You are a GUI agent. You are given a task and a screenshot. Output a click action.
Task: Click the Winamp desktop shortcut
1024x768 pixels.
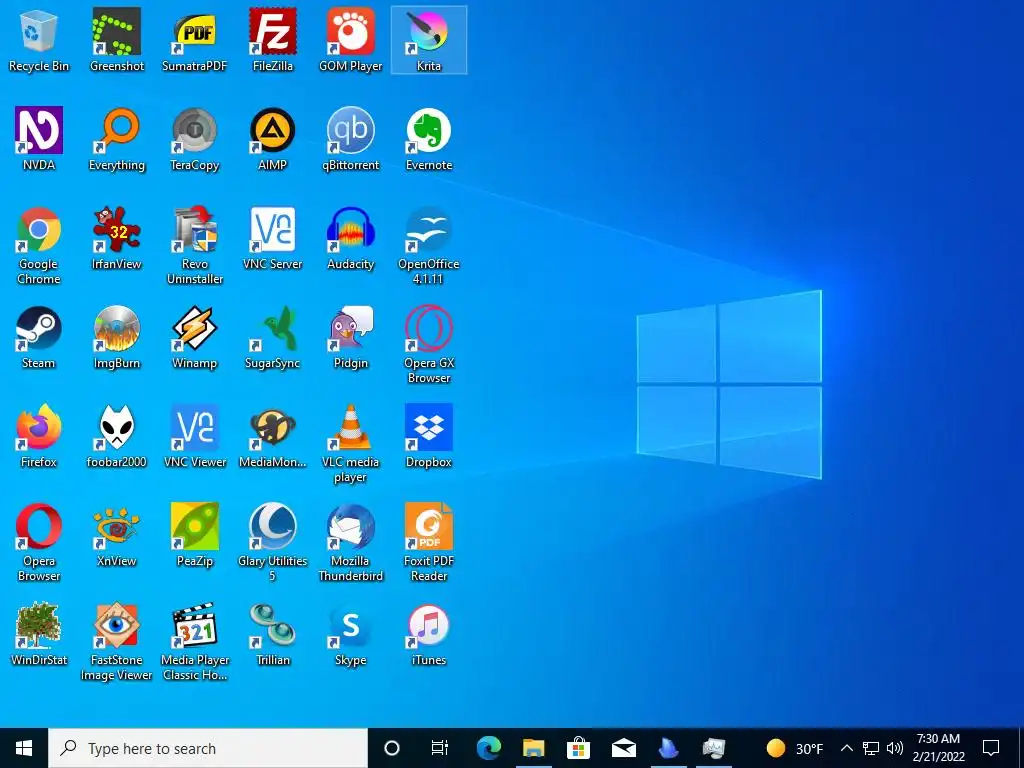tap(195, 338)
